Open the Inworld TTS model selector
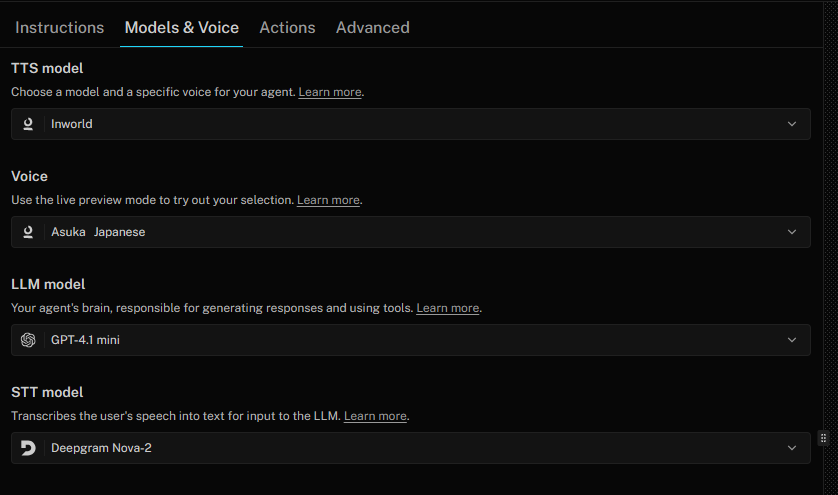The width and height of the screenshot is (838, 495). pos(411,124)
